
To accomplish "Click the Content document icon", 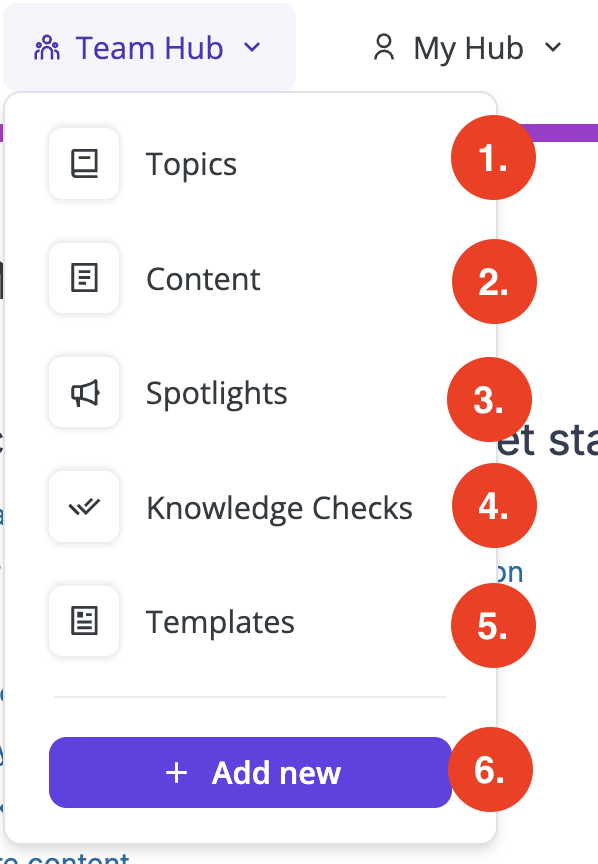I will [84, 278].
